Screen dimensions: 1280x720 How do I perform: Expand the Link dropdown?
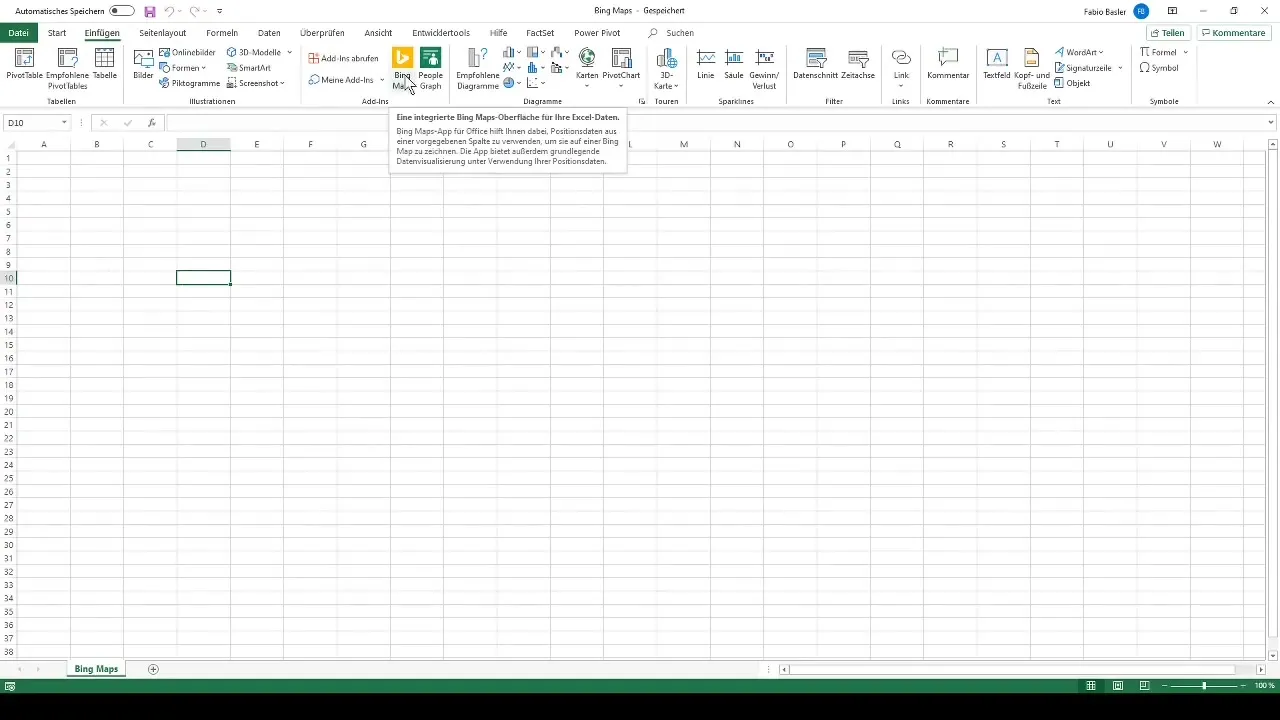pyautogui.click(x=901, y=86)
